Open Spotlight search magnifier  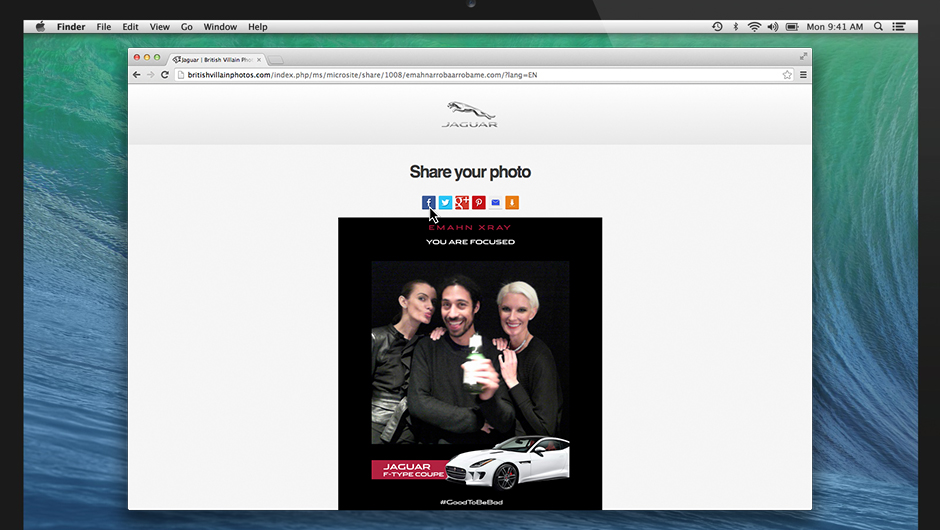coord(878,26)
